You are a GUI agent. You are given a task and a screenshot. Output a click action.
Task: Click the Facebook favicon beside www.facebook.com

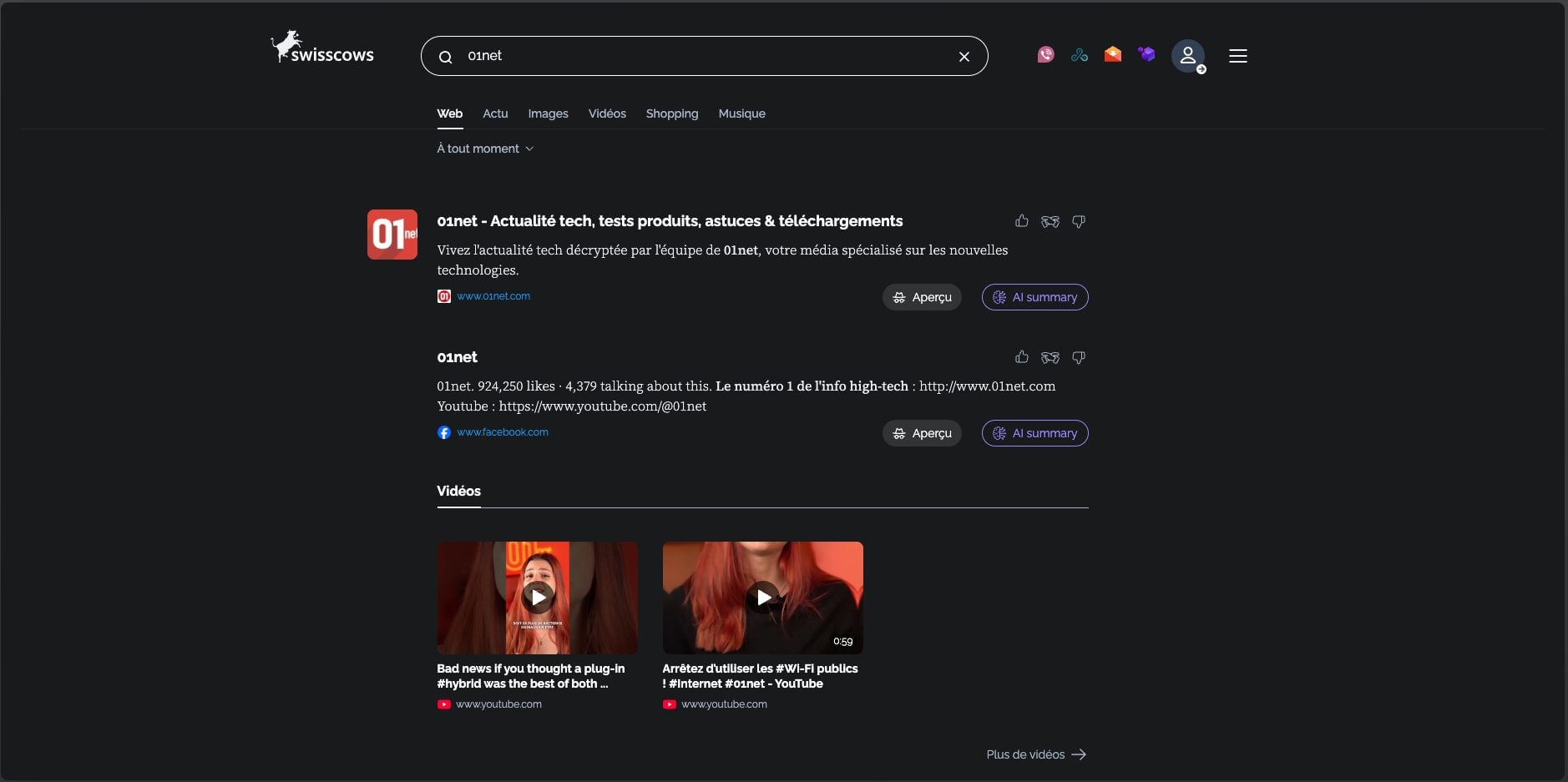(x=444, y=432)
